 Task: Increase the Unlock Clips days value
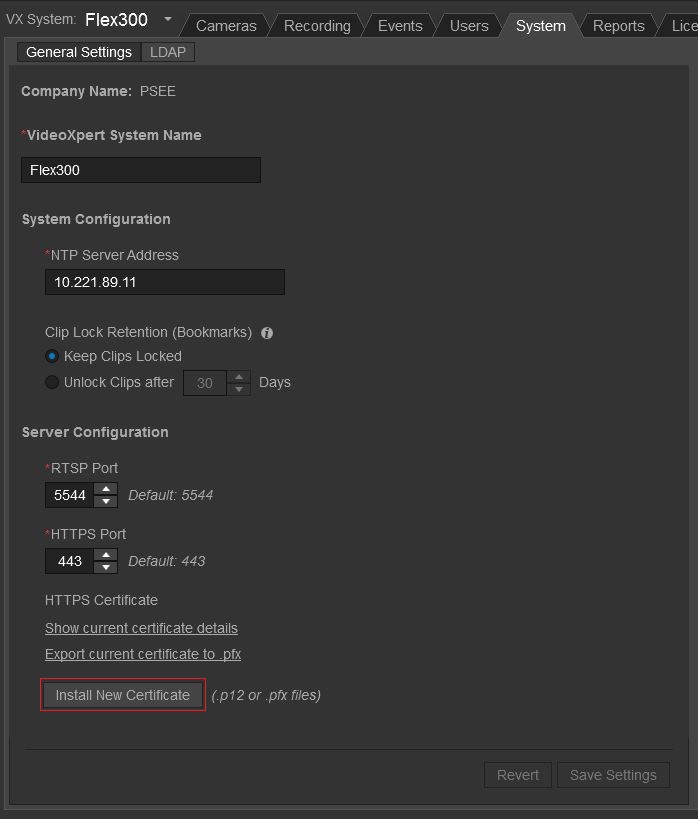click(239, 377)
